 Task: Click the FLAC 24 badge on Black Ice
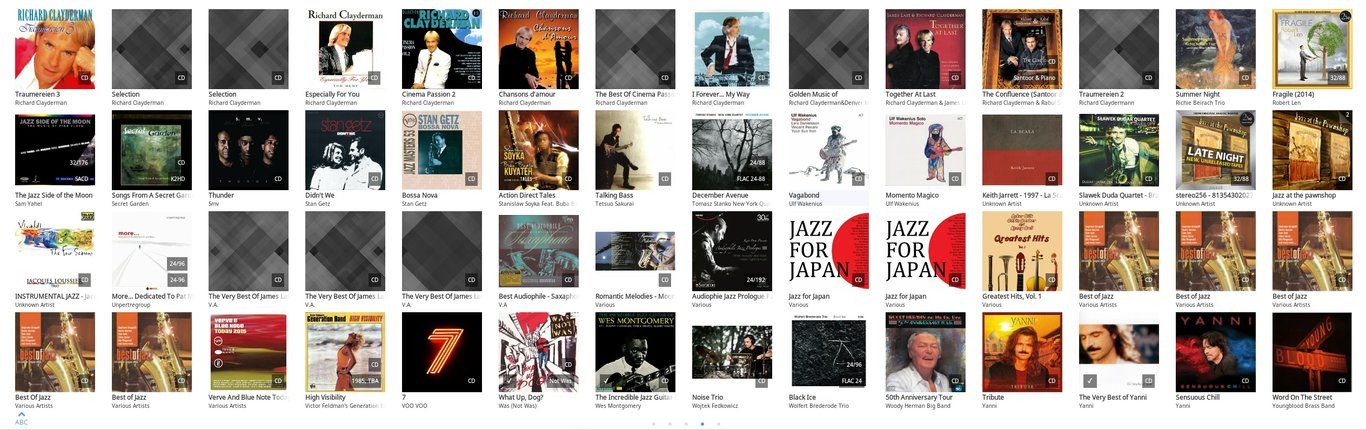[x=852, y=381]
